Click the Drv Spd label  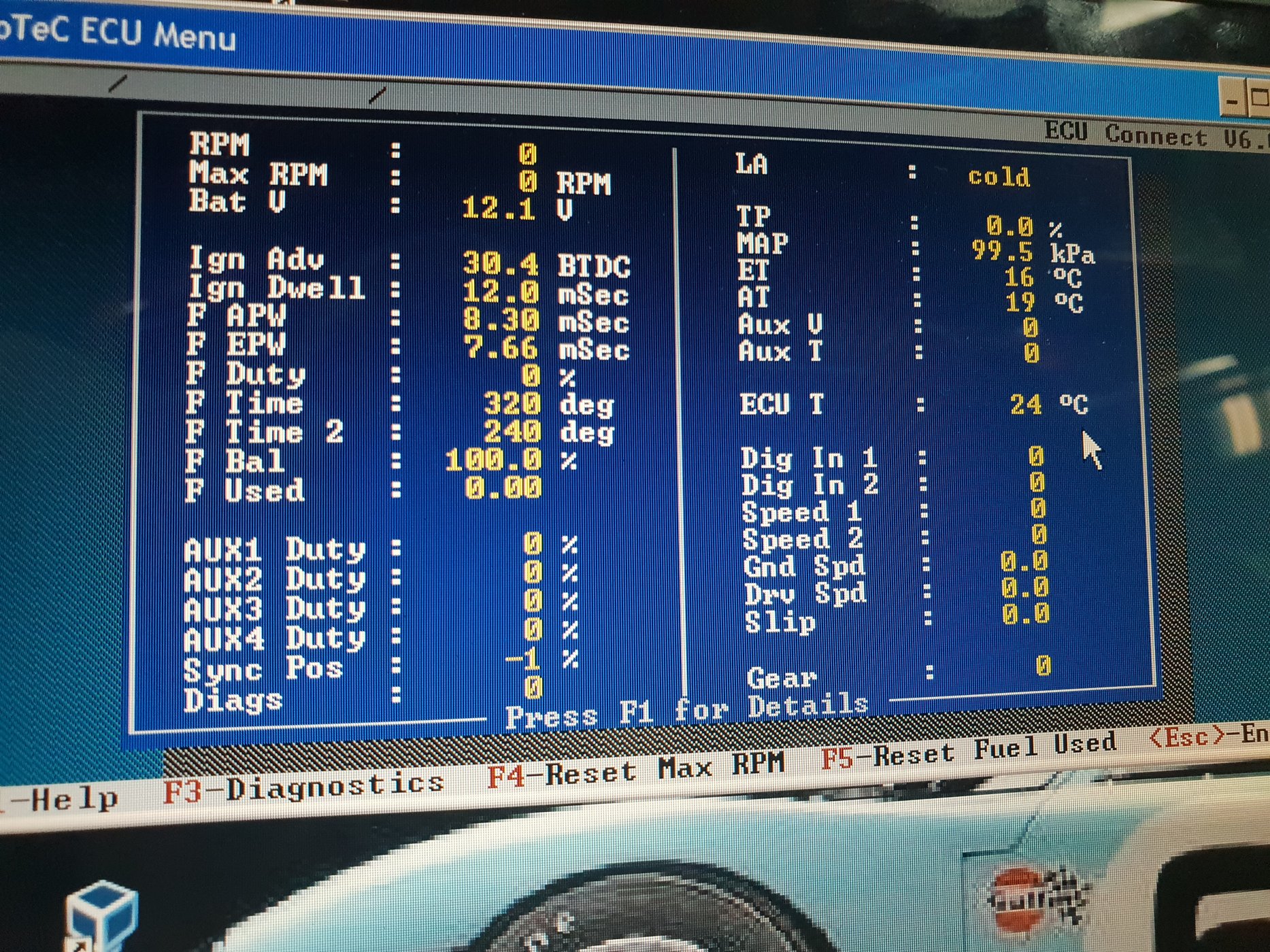(x=805, y=594)
